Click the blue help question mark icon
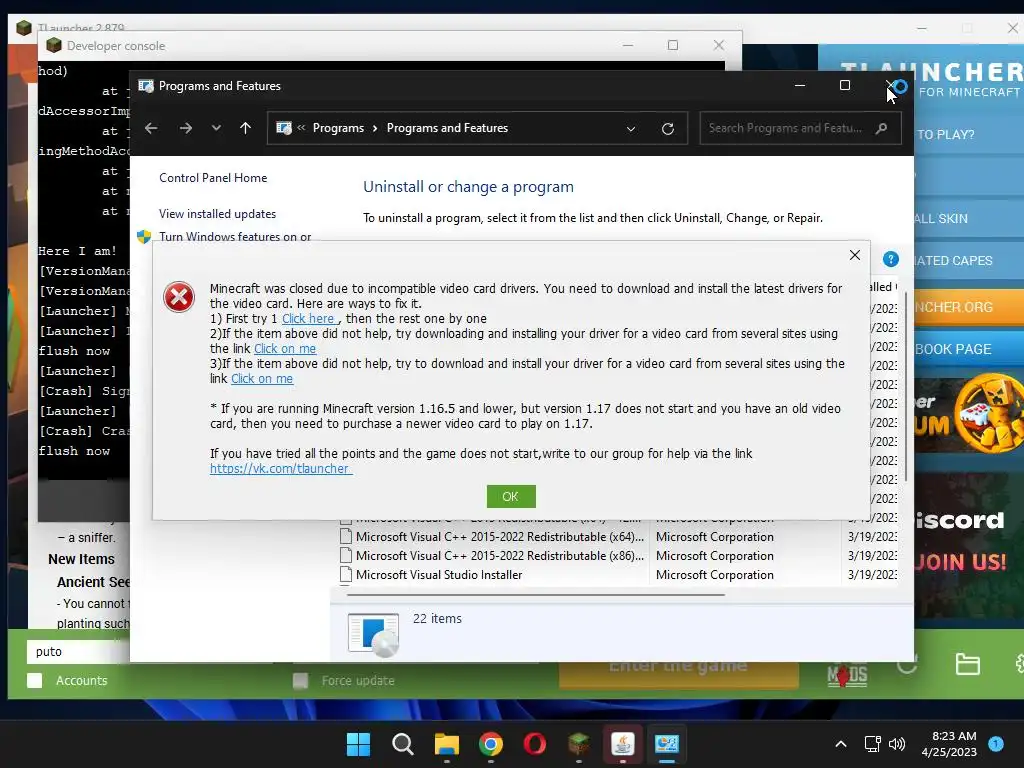This screenshot has width=1024, height=768. [890, 259]
